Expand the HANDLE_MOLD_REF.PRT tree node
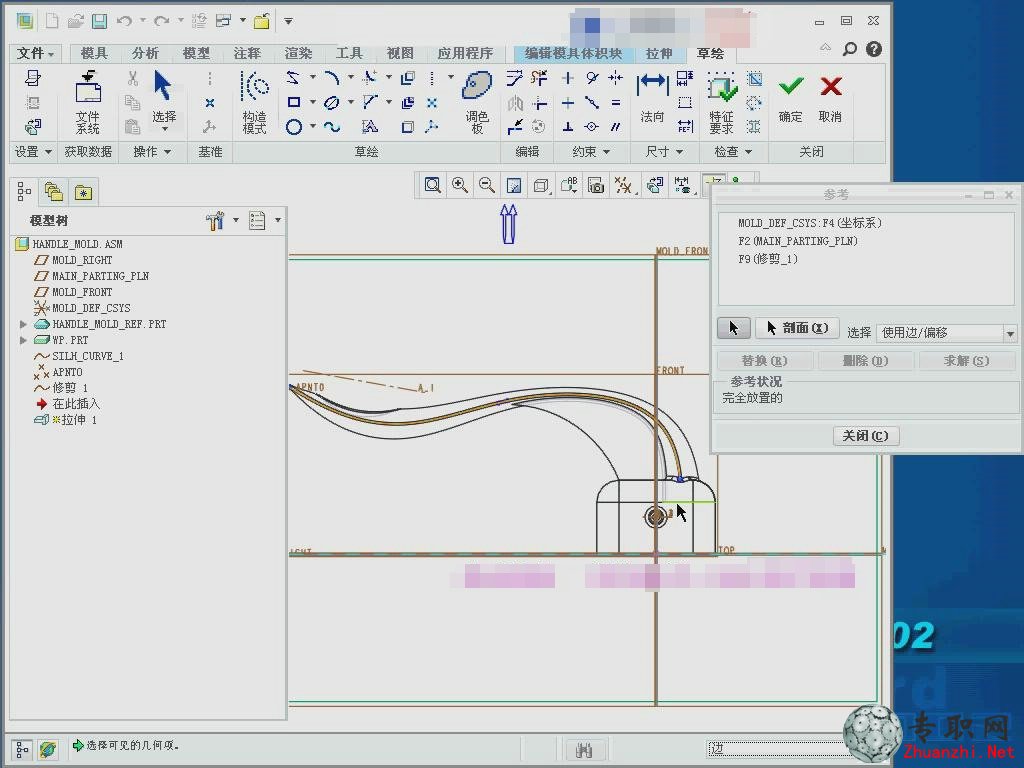Image resolution: width=1024 pixels, height=768 pixels. tap(24, 324)
